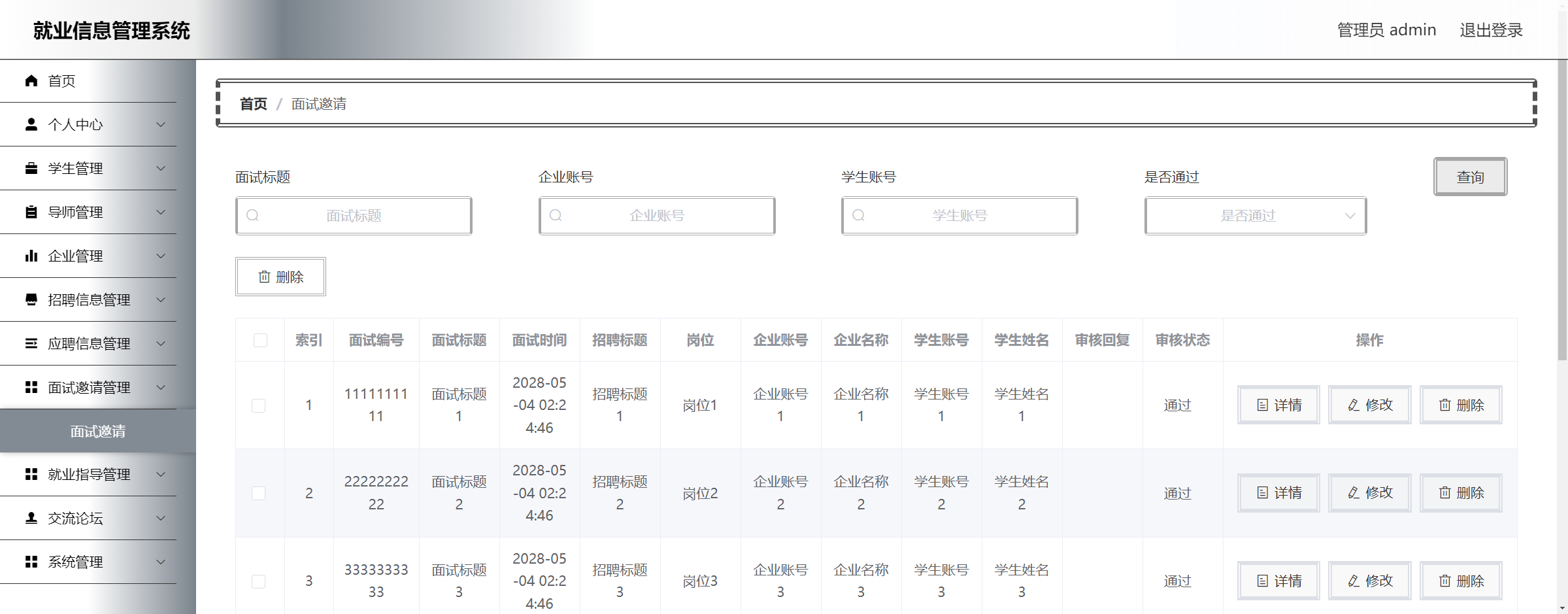
Task: Open the 系统管理 menu label
Action: point(75,562)
